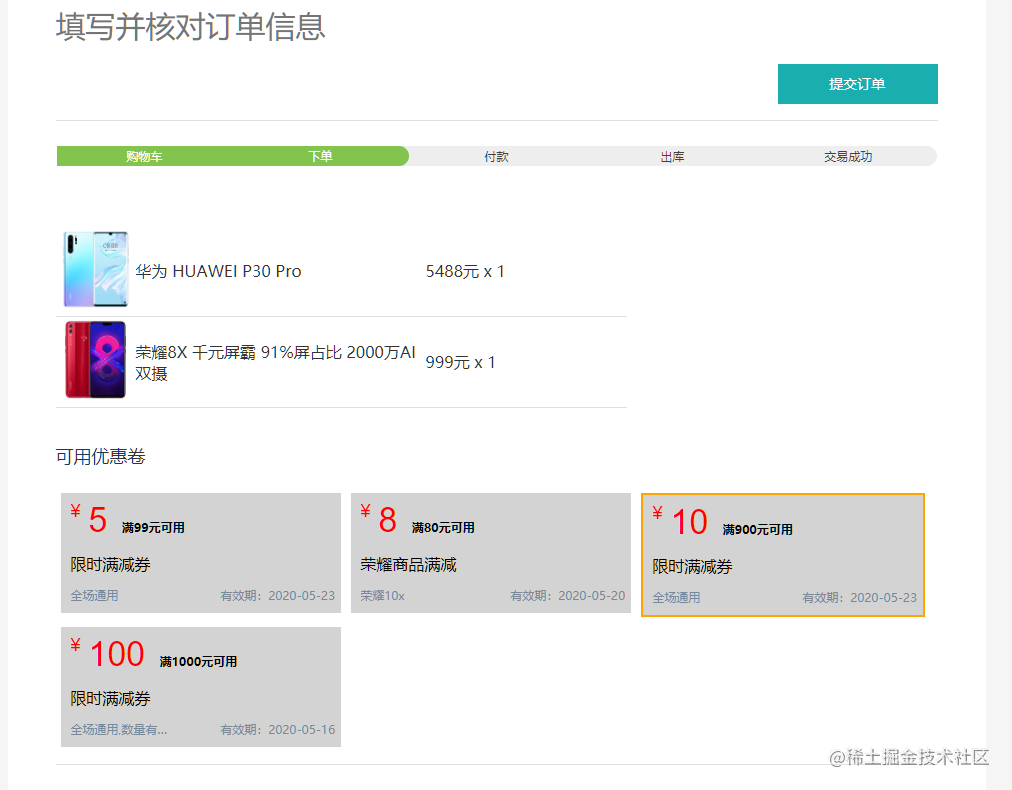Click the 999元 x 1 price text
Image resolution: width=1012 pixels, height=790 pixels.
tap(460, 362)
